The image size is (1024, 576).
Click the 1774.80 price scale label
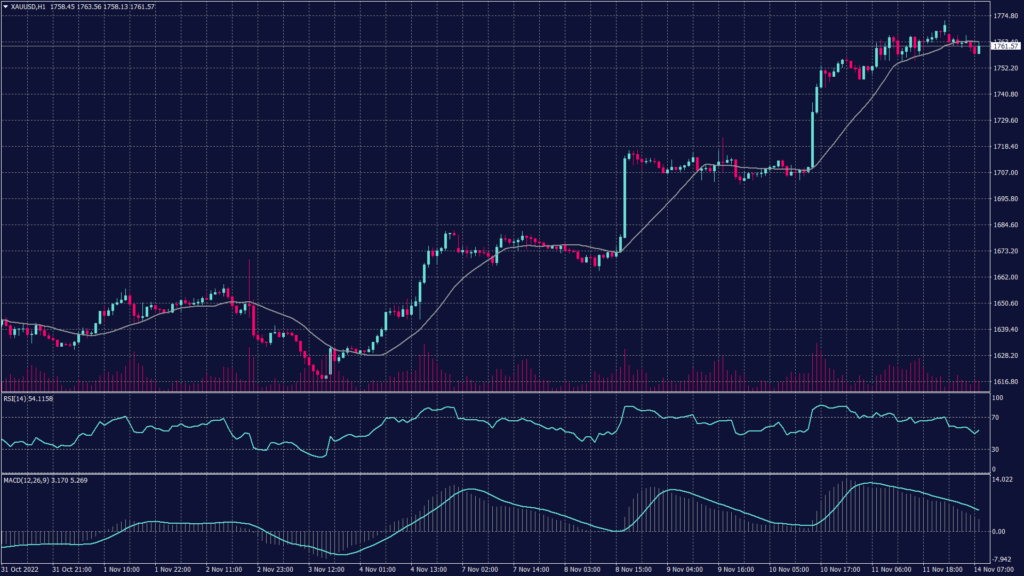[x=1005, y=17]
